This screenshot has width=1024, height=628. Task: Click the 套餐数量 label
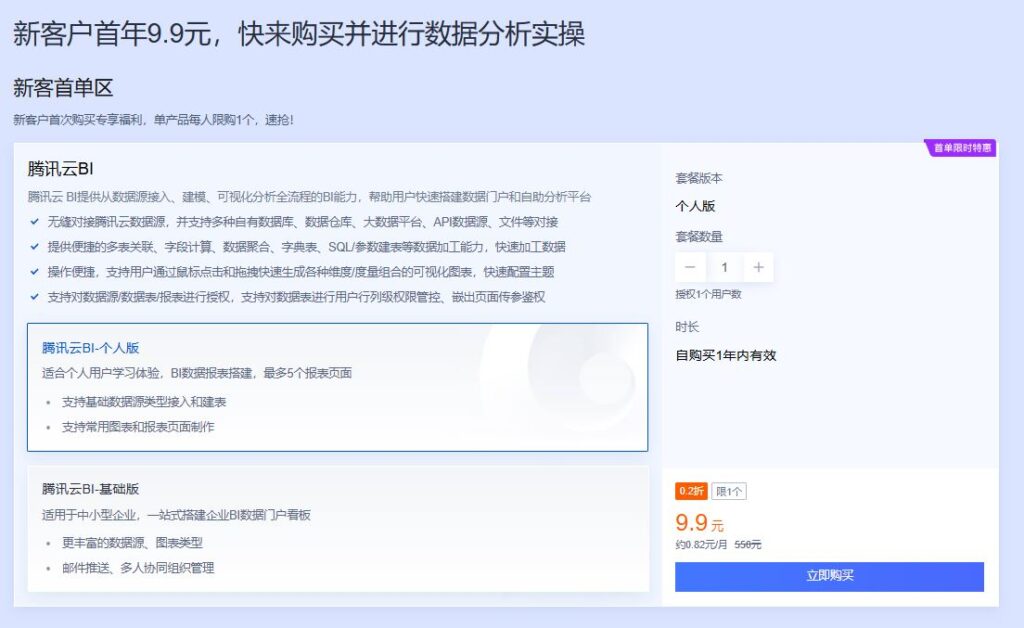699,237
